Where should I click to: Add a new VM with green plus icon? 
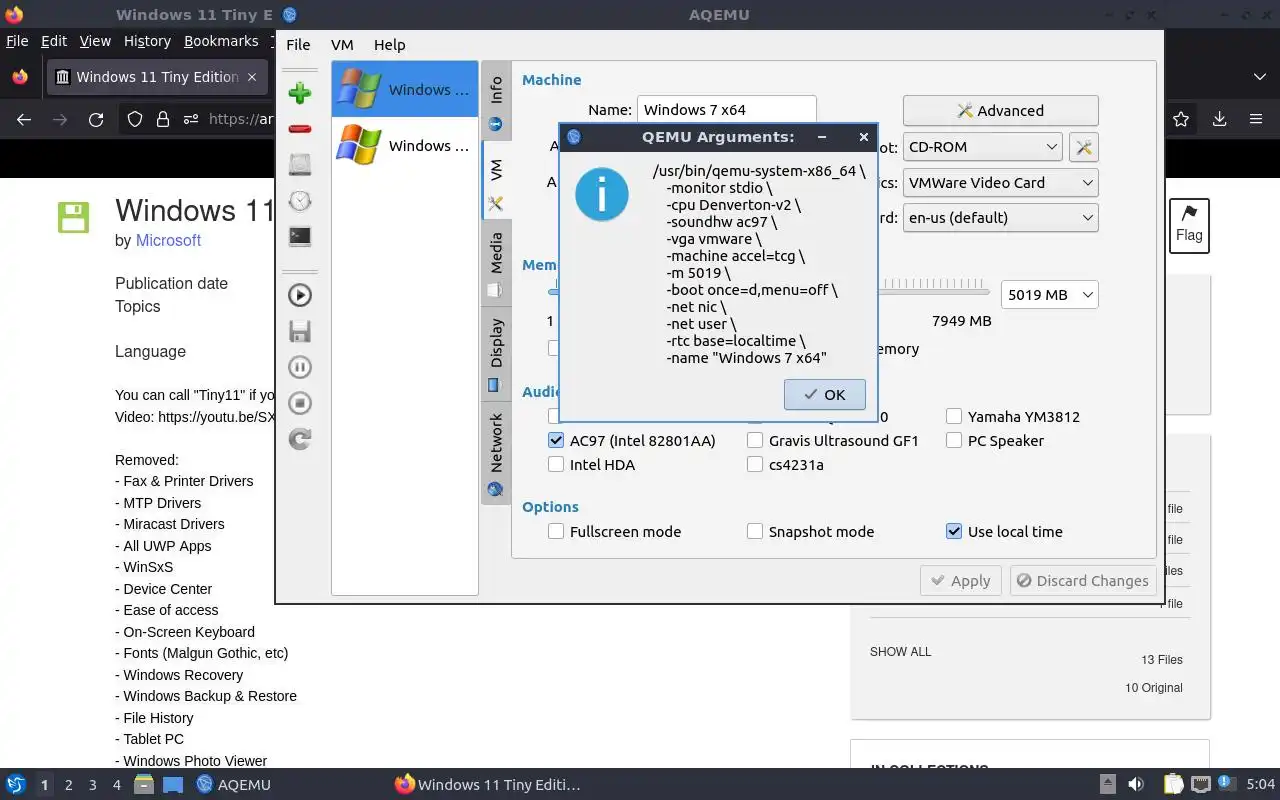tap(299, 94)
